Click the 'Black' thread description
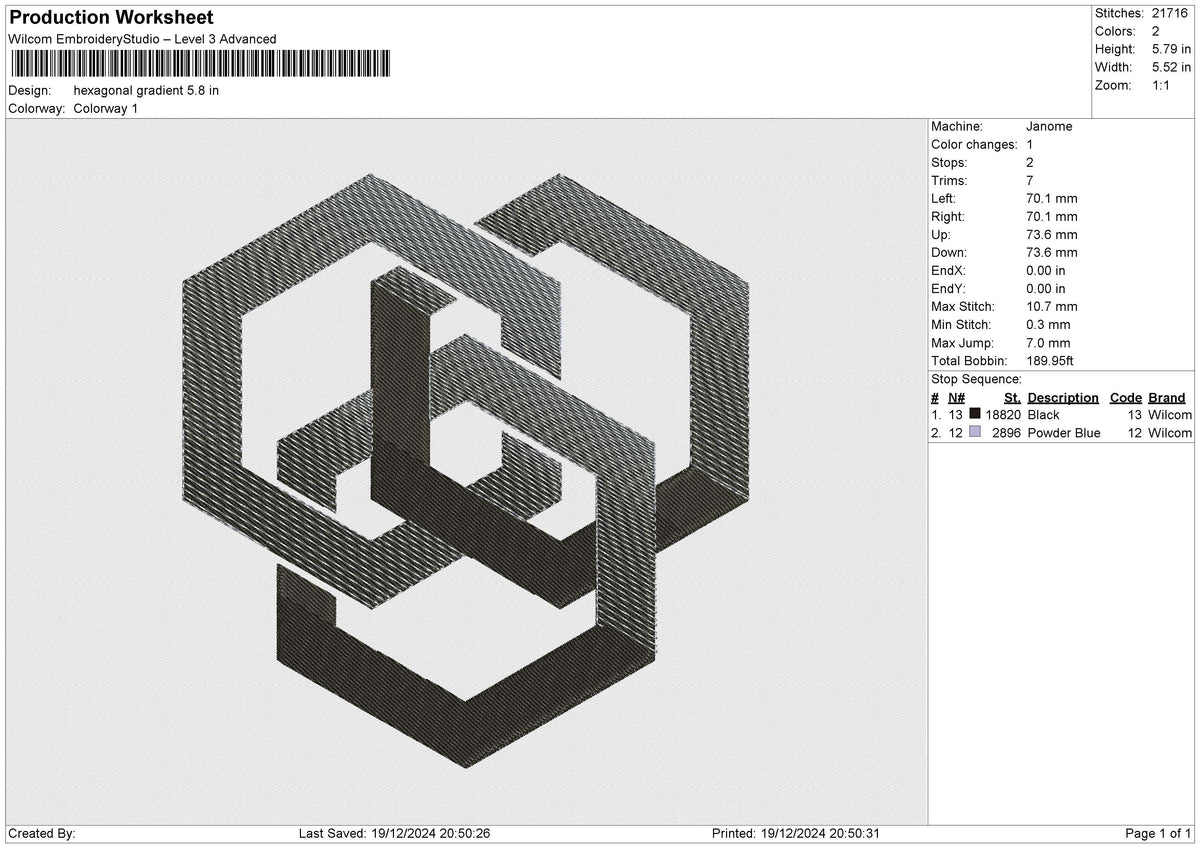The height and width of the screenshot is (848, 1200). tap(1043, 415)
